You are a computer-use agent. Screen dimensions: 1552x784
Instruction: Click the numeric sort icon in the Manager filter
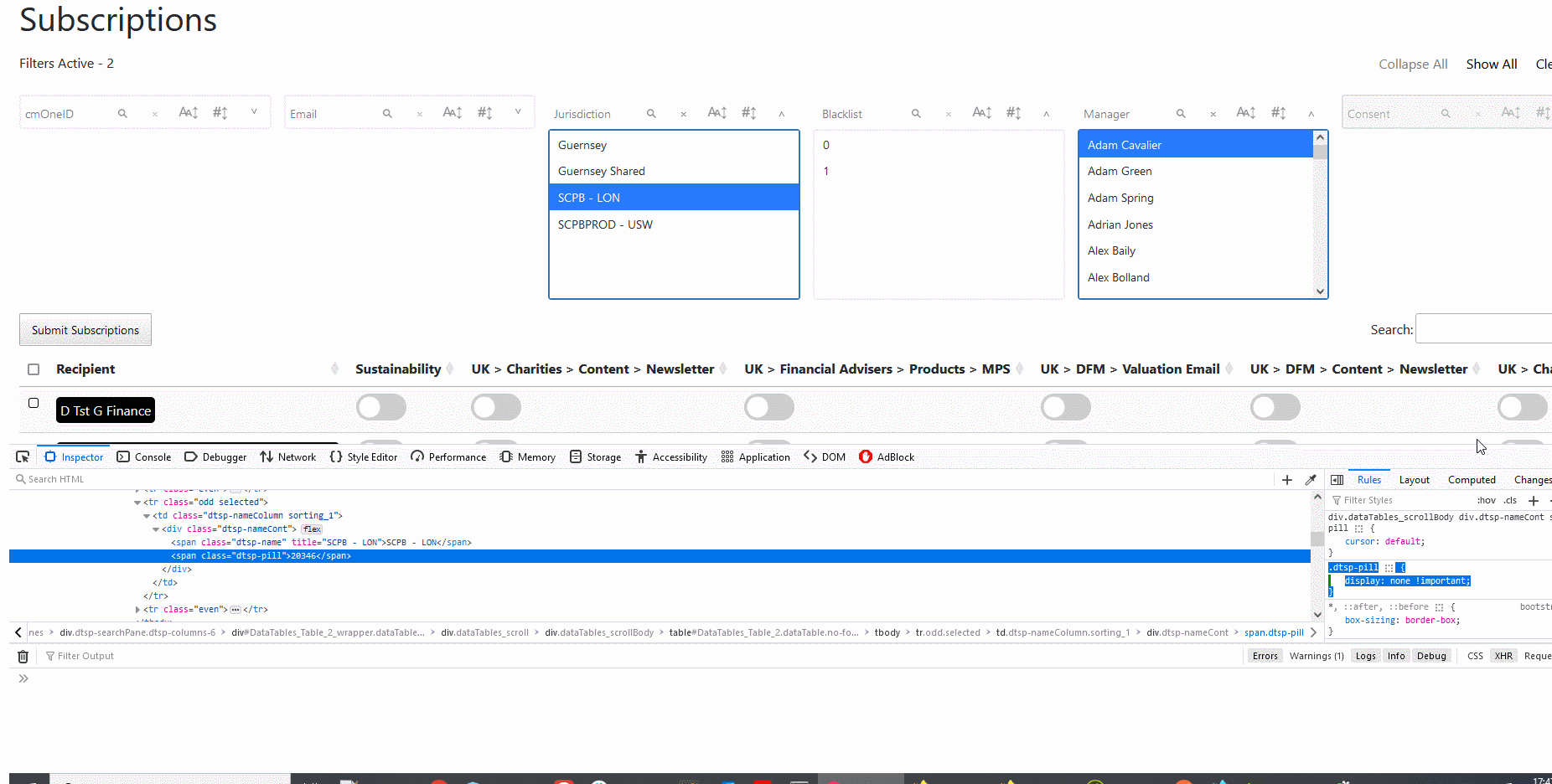[x=1277, y=111]
